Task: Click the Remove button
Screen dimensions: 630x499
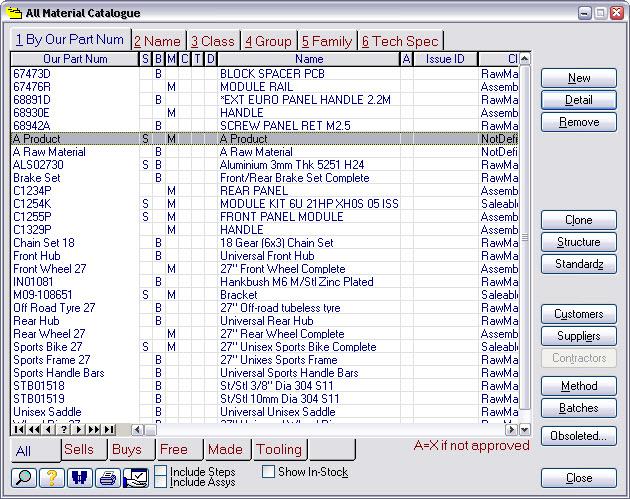Action: pyautogui.click(x=579, y=122)
